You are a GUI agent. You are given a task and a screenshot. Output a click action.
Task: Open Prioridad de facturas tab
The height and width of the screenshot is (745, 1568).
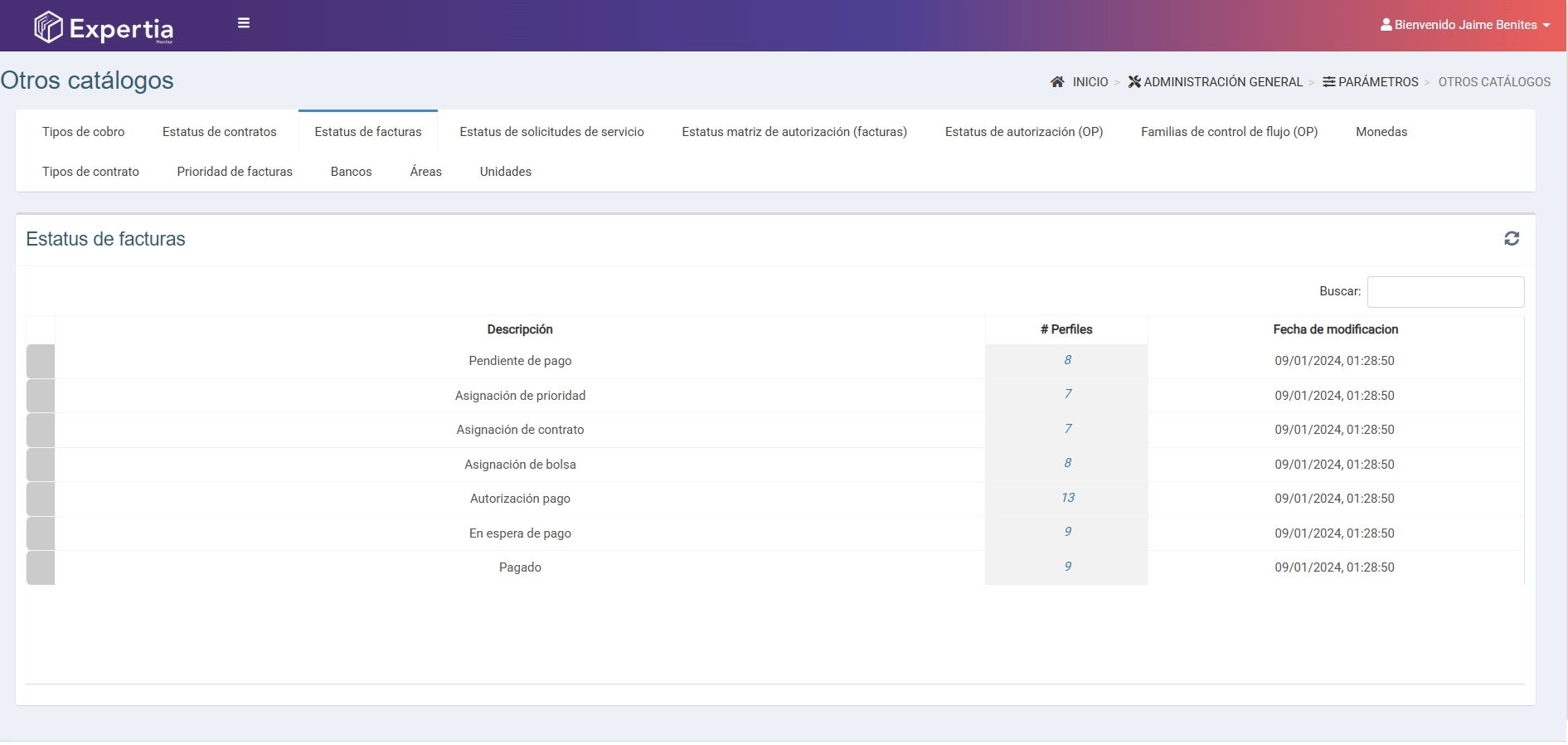235,172
